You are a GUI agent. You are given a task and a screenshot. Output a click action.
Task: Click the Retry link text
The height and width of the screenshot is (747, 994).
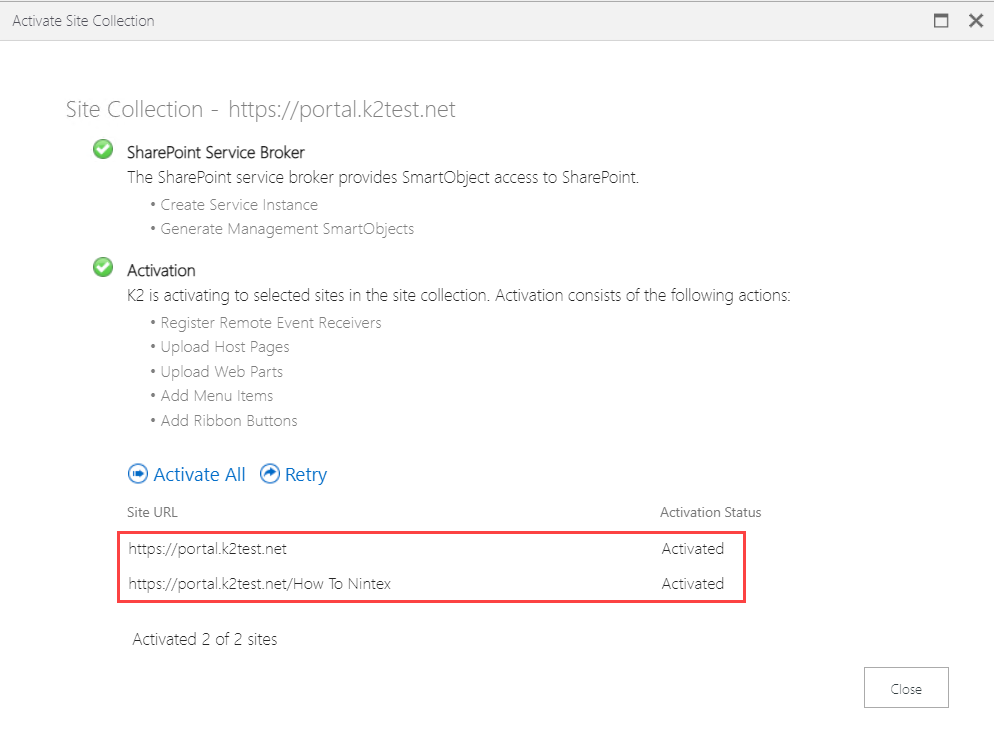point(306,475)
